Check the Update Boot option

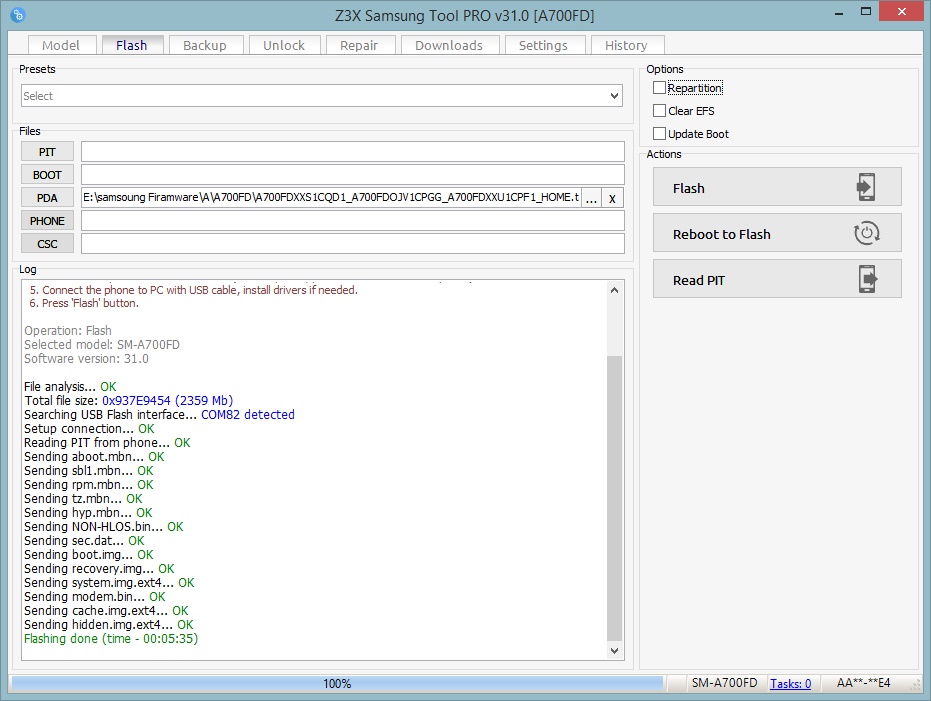(659, 134)
